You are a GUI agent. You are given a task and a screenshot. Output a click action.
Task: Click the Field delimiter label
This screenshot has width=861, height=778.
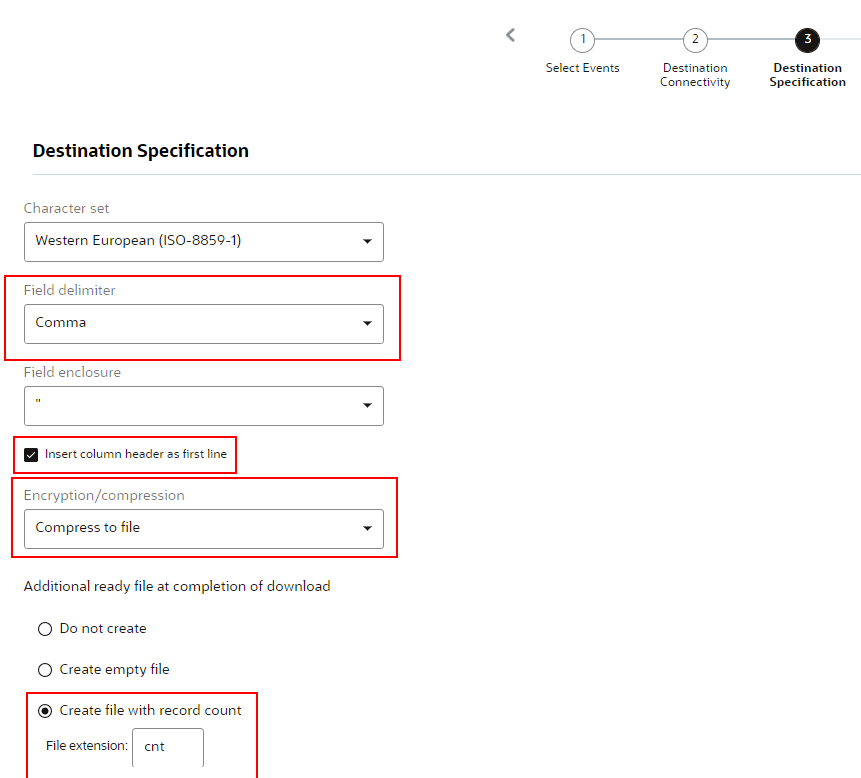[x=70, y=290]
